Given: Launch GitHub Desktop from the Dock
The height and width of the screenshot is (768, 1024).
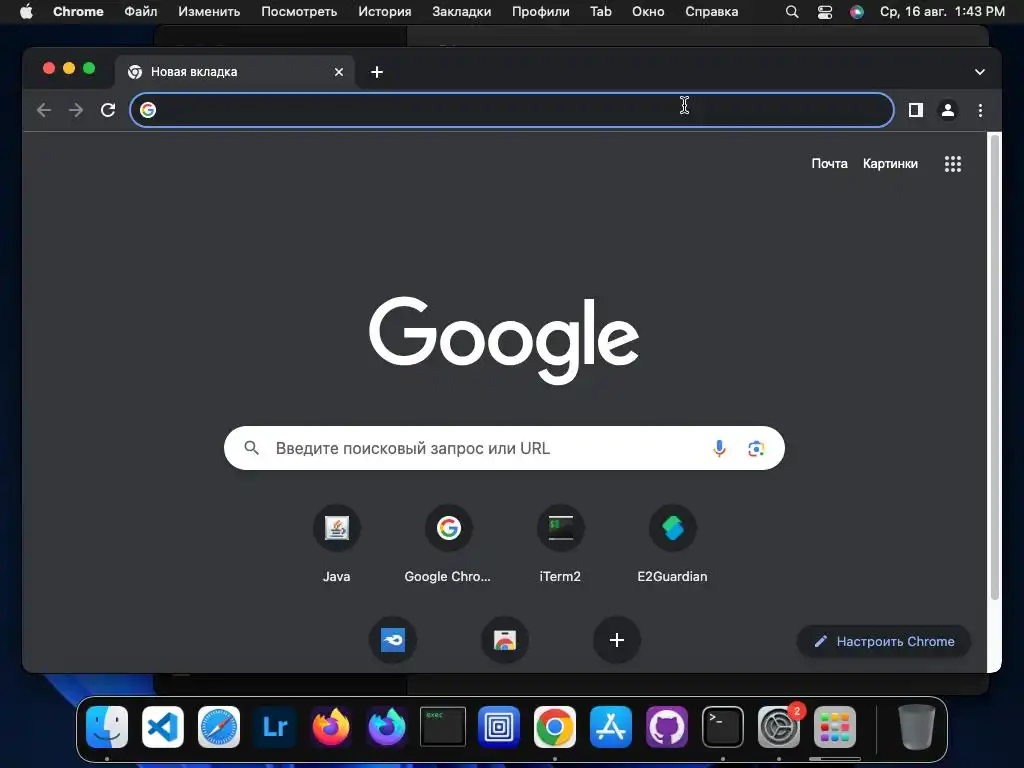Looking at the screenshot, I should (667, 727).
